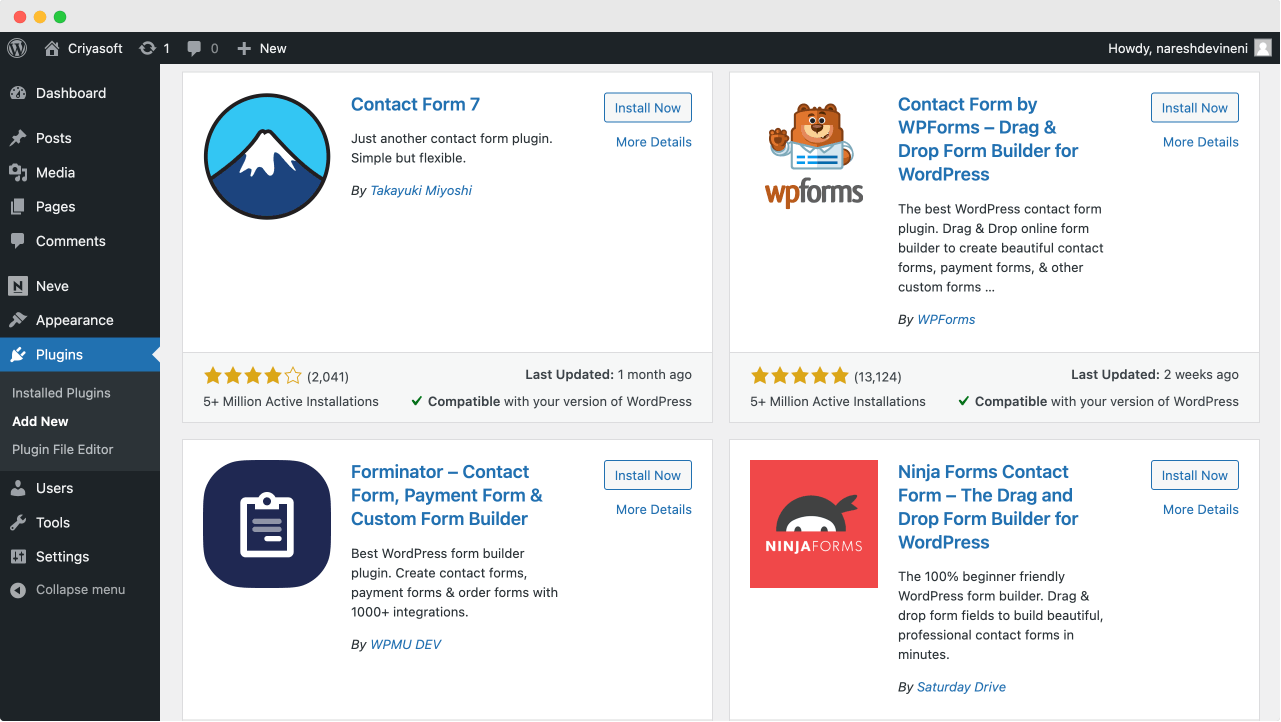Viewport: 1281px width, 722px height.
Task: Click Contact Form 7 star rating
Action: pos(253,376)
